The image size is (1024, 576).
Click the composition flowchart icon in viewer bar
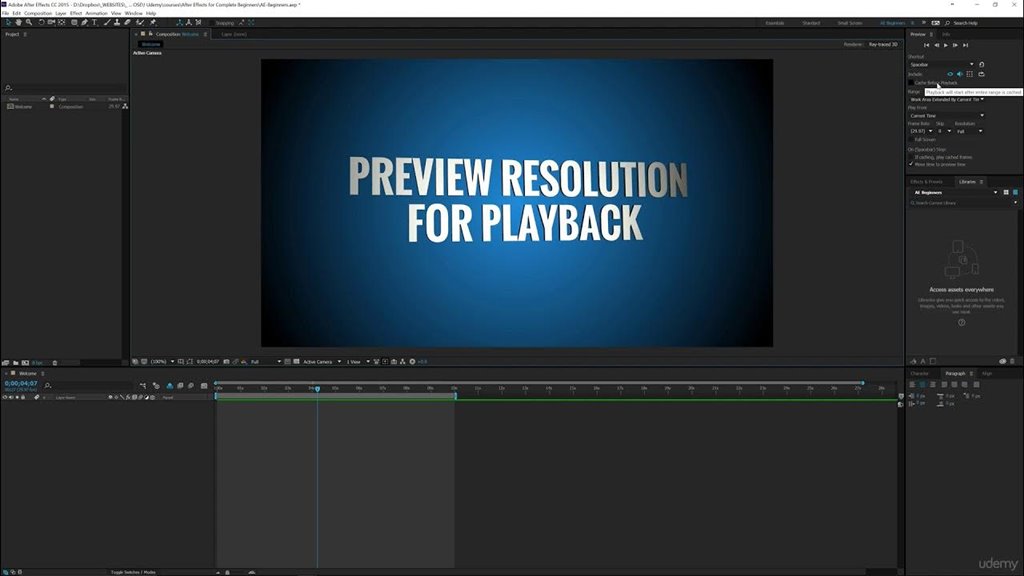(x=402, y=361)
